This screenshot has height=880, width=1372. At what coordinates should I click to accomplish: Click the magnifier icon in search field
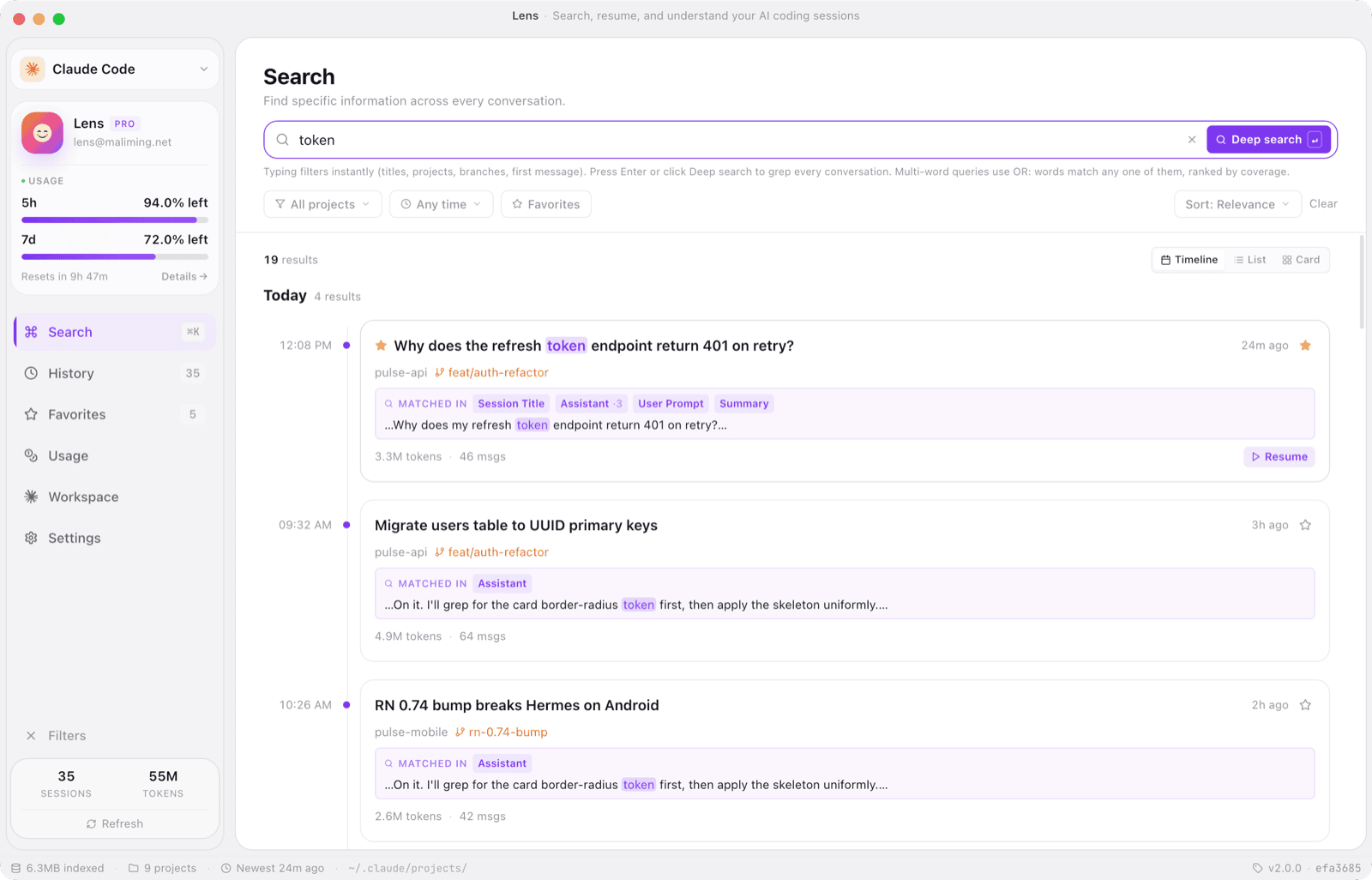pos(282,140)
